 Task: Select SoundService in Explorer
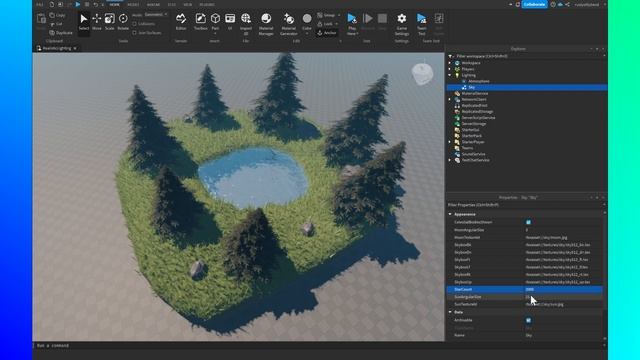point(473,154)
